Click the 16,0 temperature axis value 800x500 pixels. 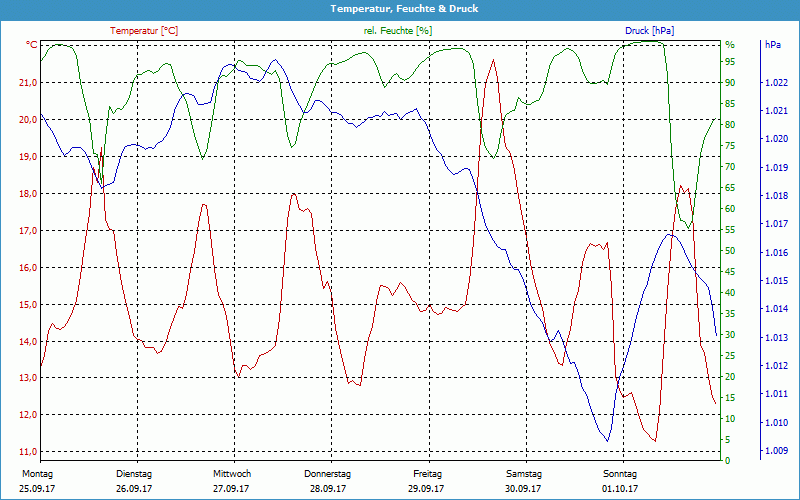point(29,267)
